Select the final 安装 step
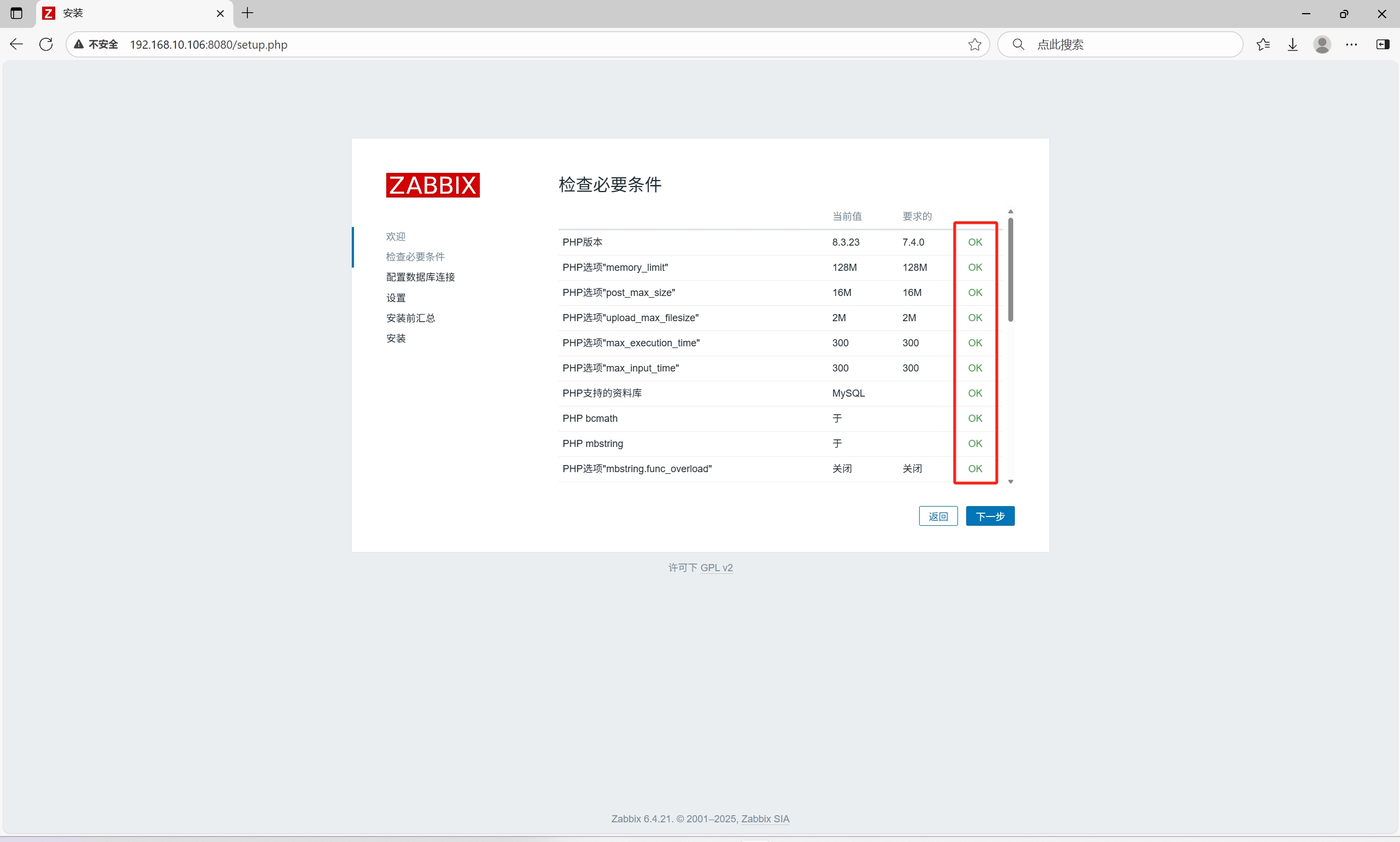The image size is (1400, 842). point(396,338)
